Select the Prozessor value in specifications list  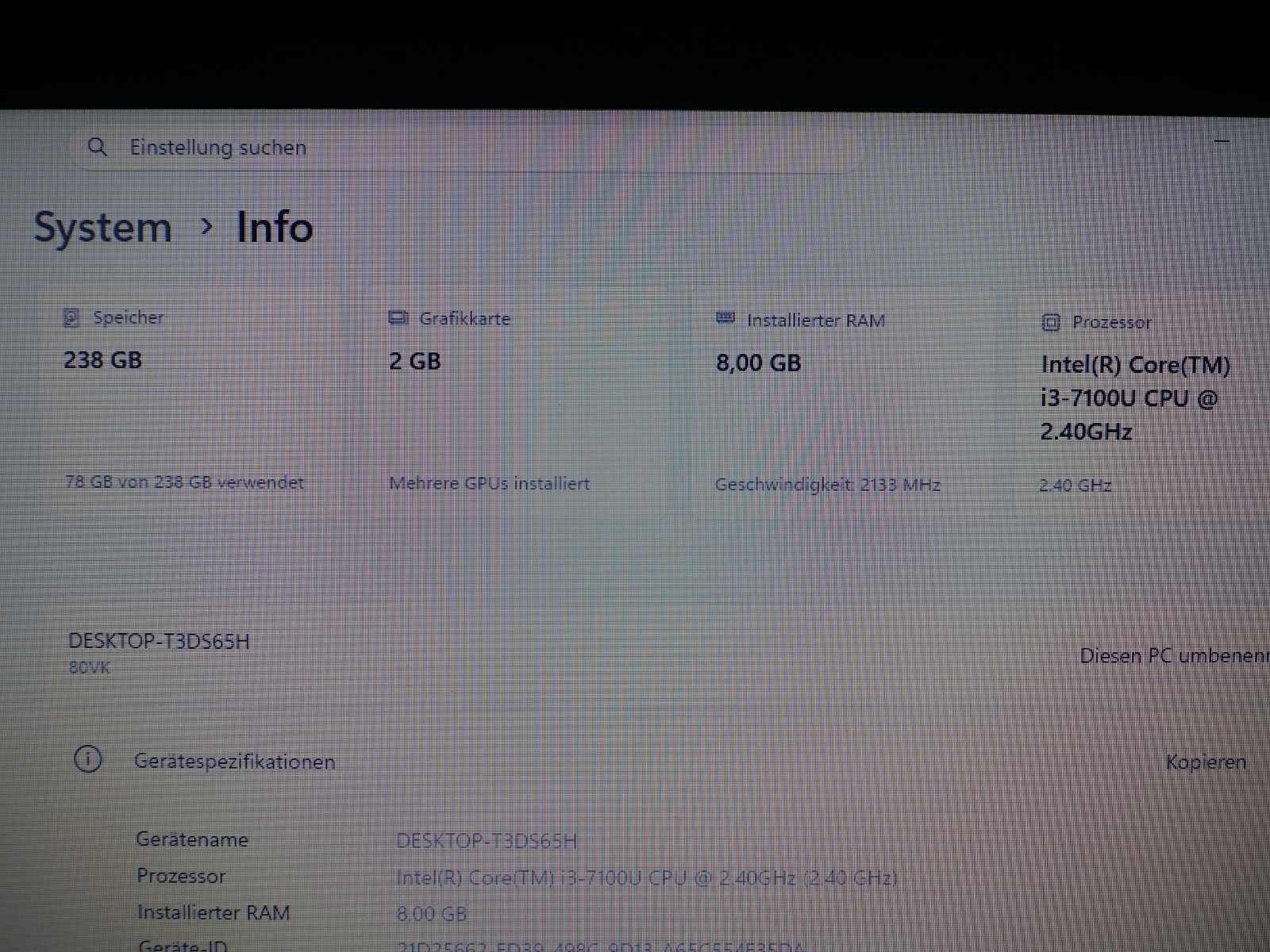[x=647, y=878]
